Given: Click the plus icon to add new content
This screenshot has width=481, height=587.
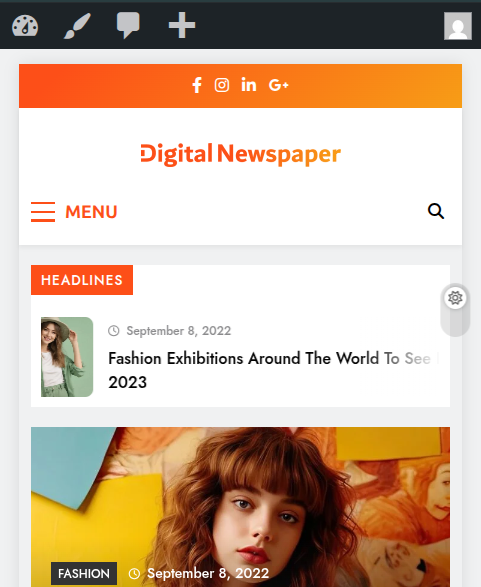Looking at the screenshot, I should click(x=182, y=25).
